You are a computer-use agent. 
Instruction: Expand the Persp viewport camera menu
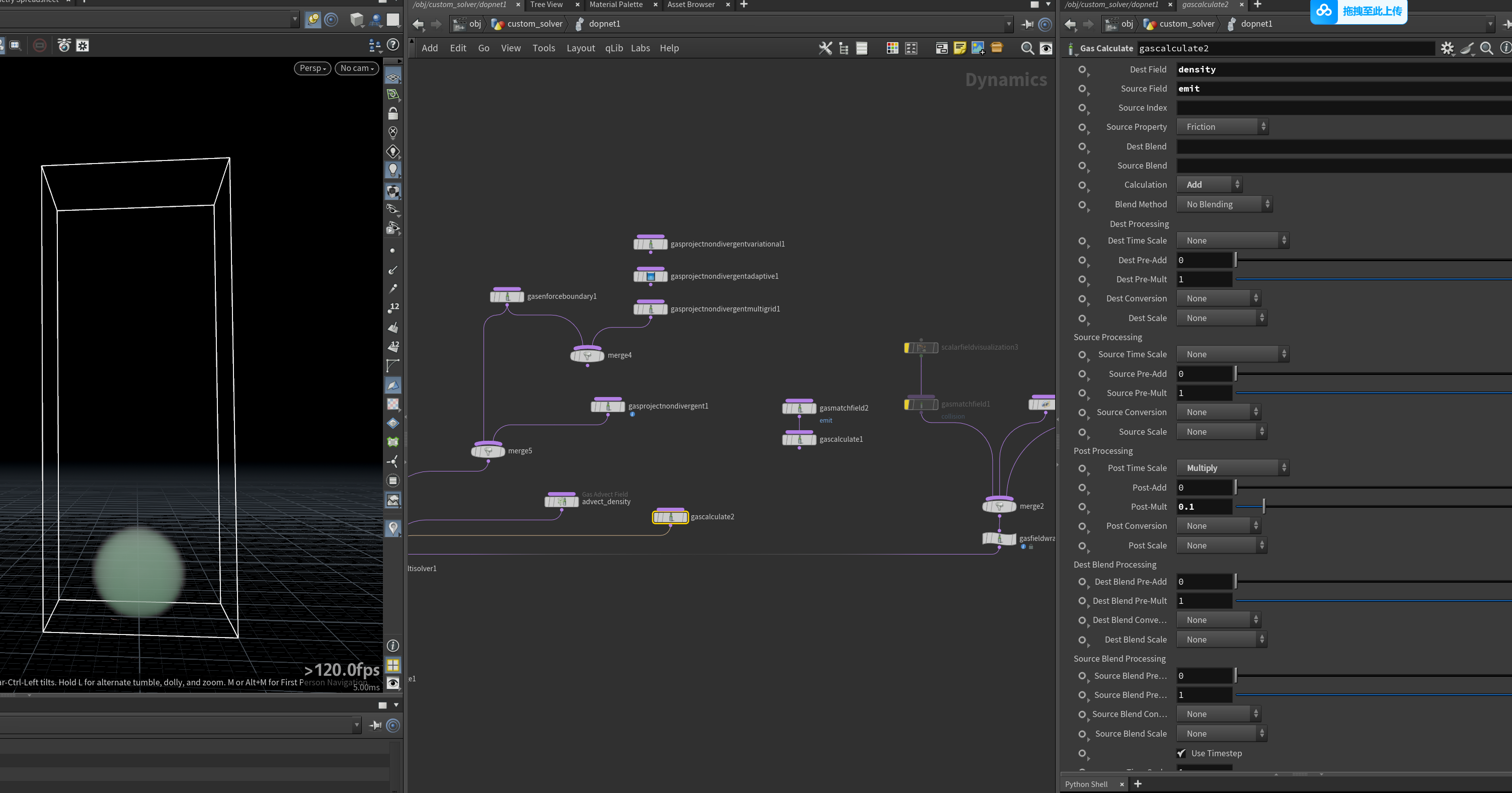coord(312,68)
